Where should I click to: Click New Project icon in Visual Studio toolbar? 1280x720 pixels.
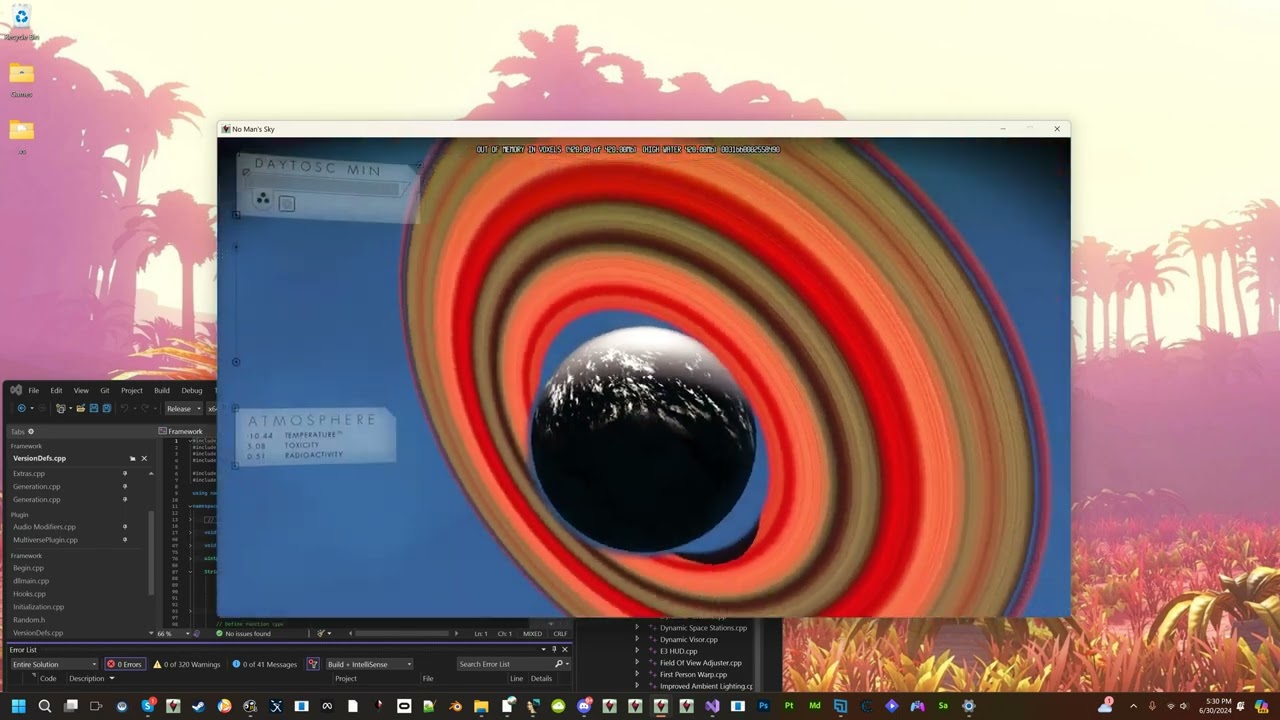[x=60, y=408]
